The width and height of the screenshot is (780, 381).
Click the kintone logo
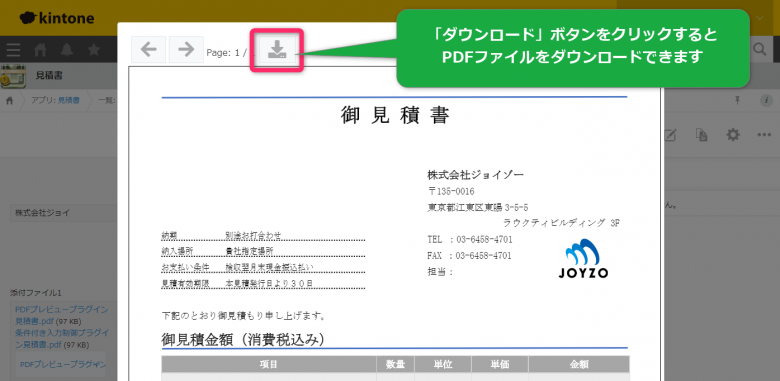(x=57, y=18)
